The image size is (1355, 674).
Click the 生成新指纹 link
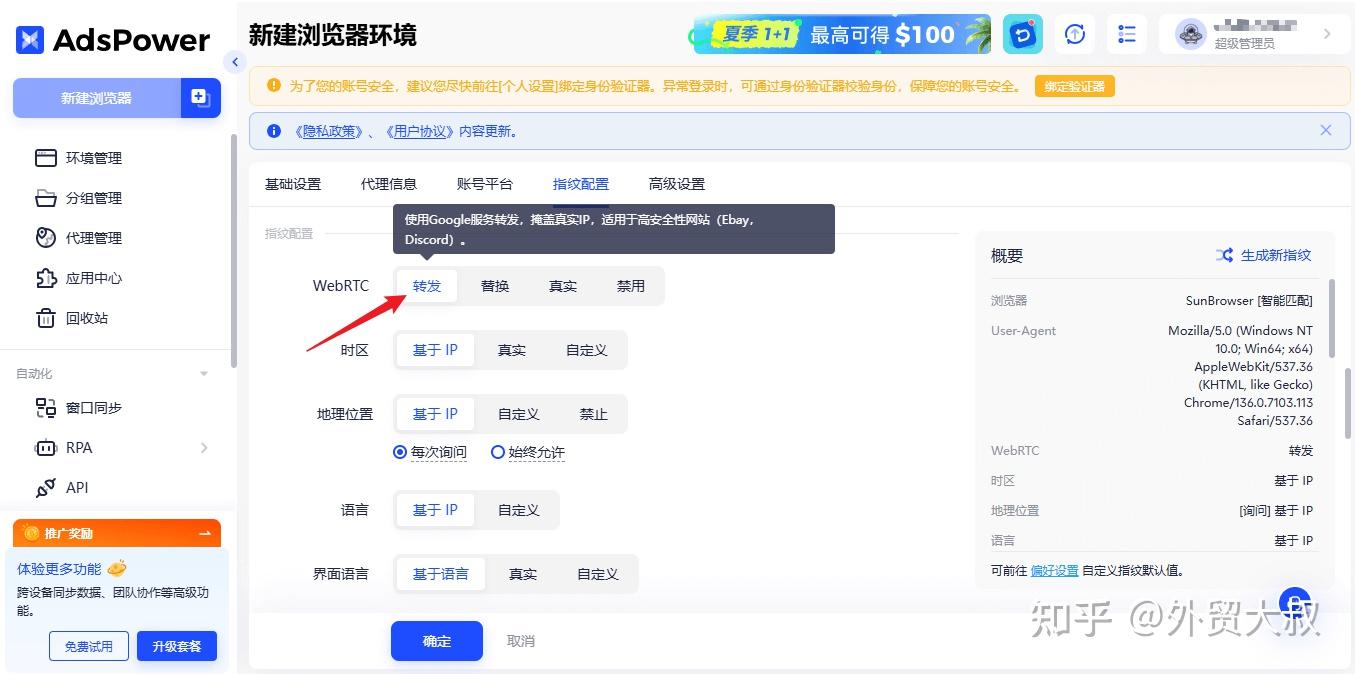(1274, 255)
